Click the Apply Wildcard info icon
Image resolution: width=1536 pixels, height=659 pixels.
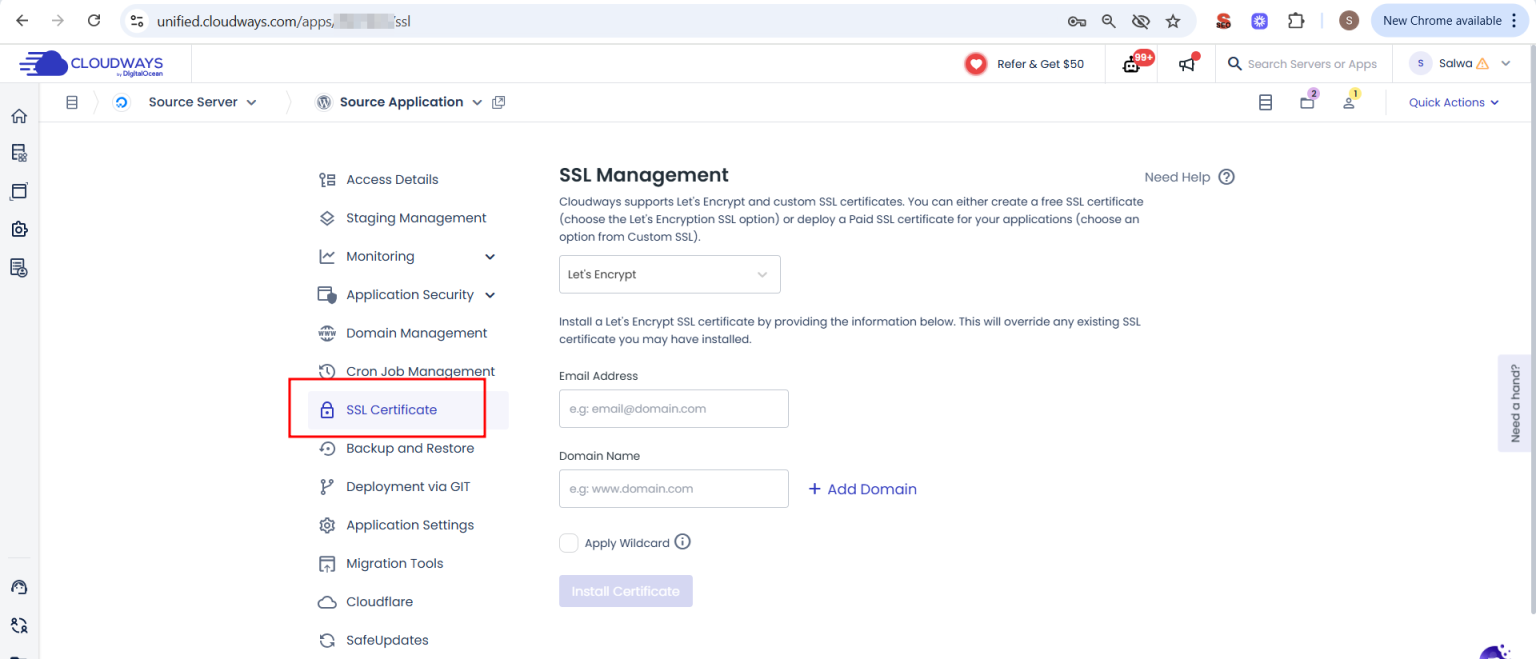click(x=683, y=542)
